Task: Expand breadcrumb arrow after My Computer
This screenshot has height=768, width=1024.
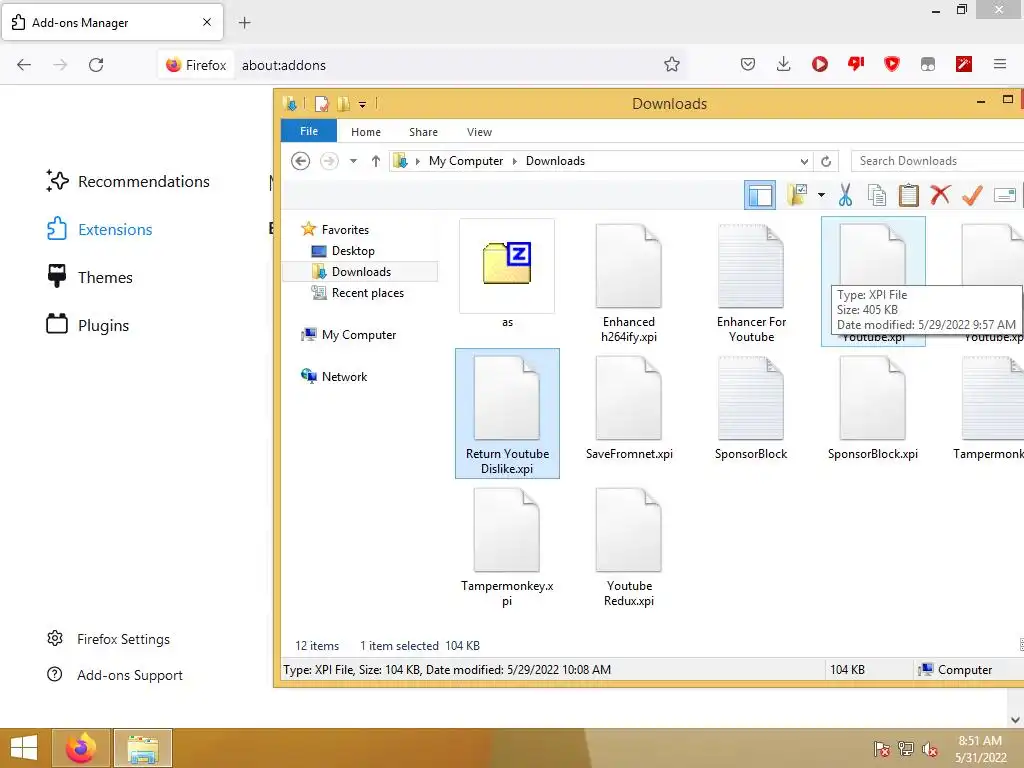Action: pos(514,161)
